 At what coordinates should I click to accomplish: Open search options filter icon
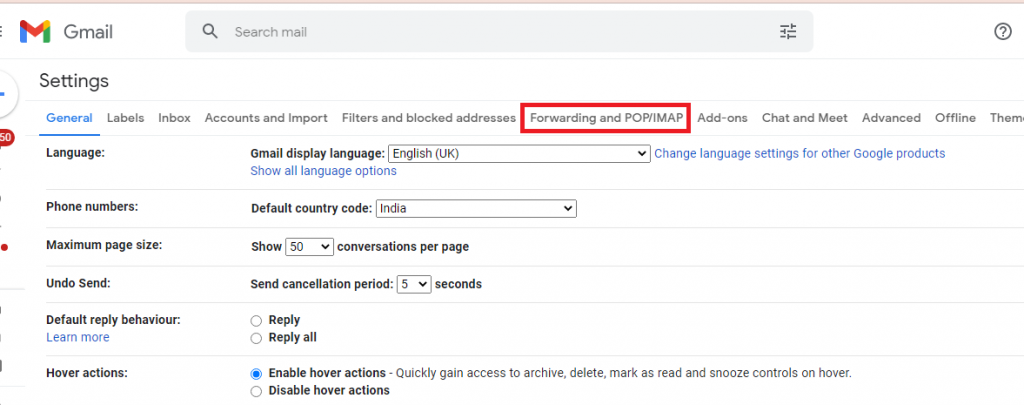point(788,31)
